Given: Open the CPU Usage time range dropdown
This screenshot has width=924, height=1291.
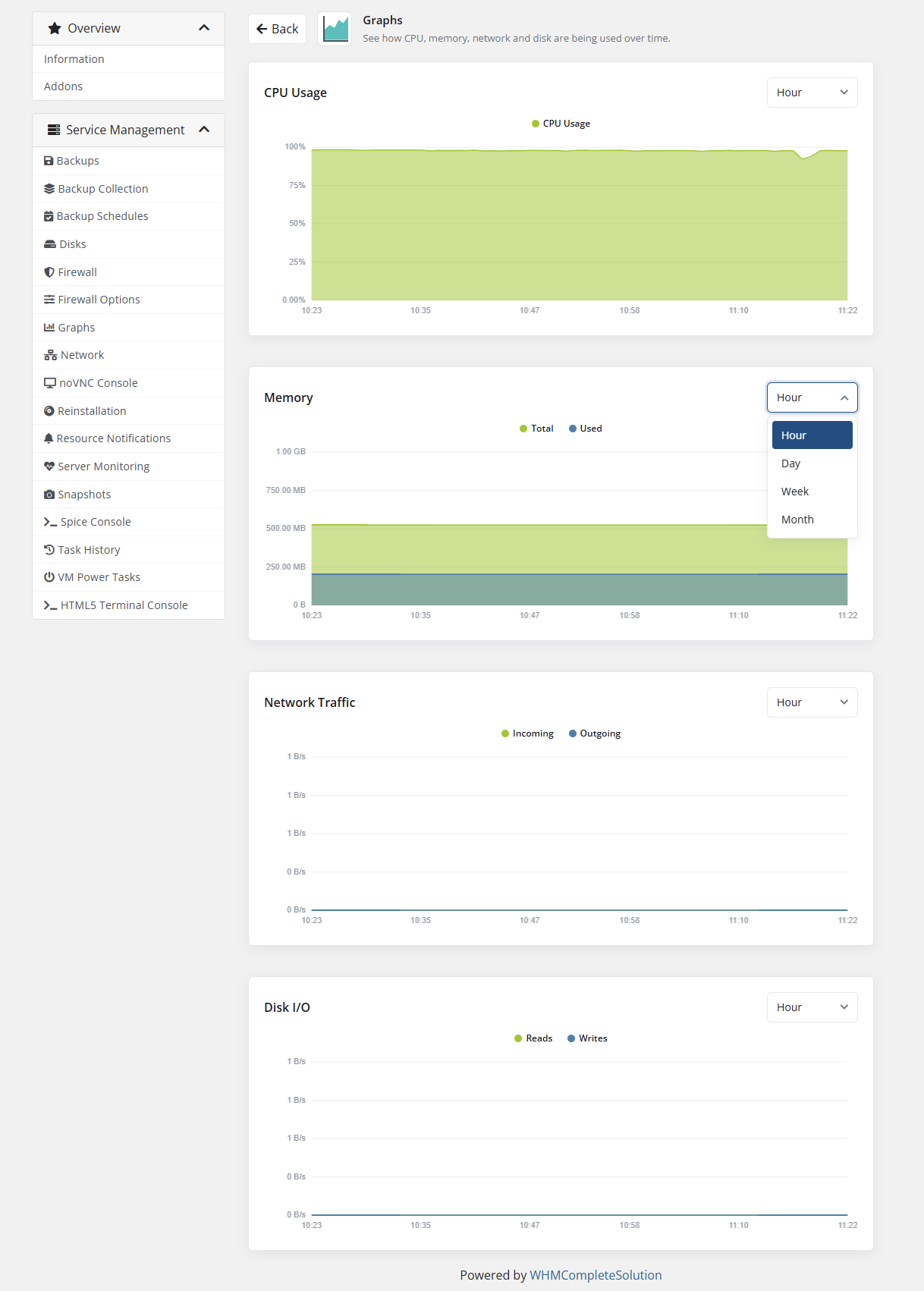Looking at the screenshot, I should click(812, 93).
